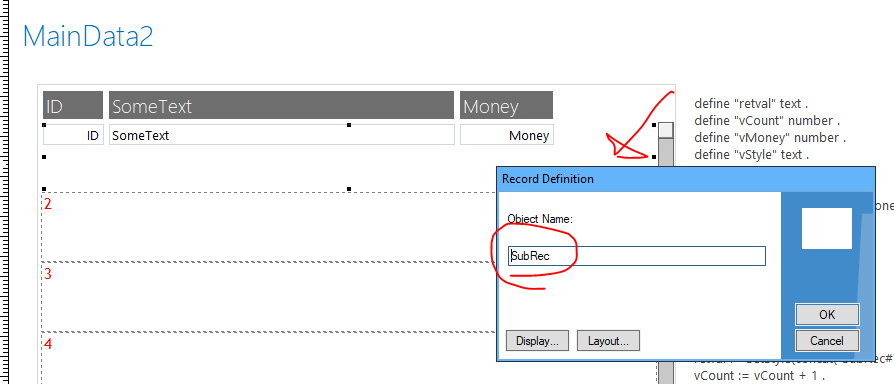Focus the Object Name field containing SubRec
This screenshot has height=384, width=894.
pos(636,256)
